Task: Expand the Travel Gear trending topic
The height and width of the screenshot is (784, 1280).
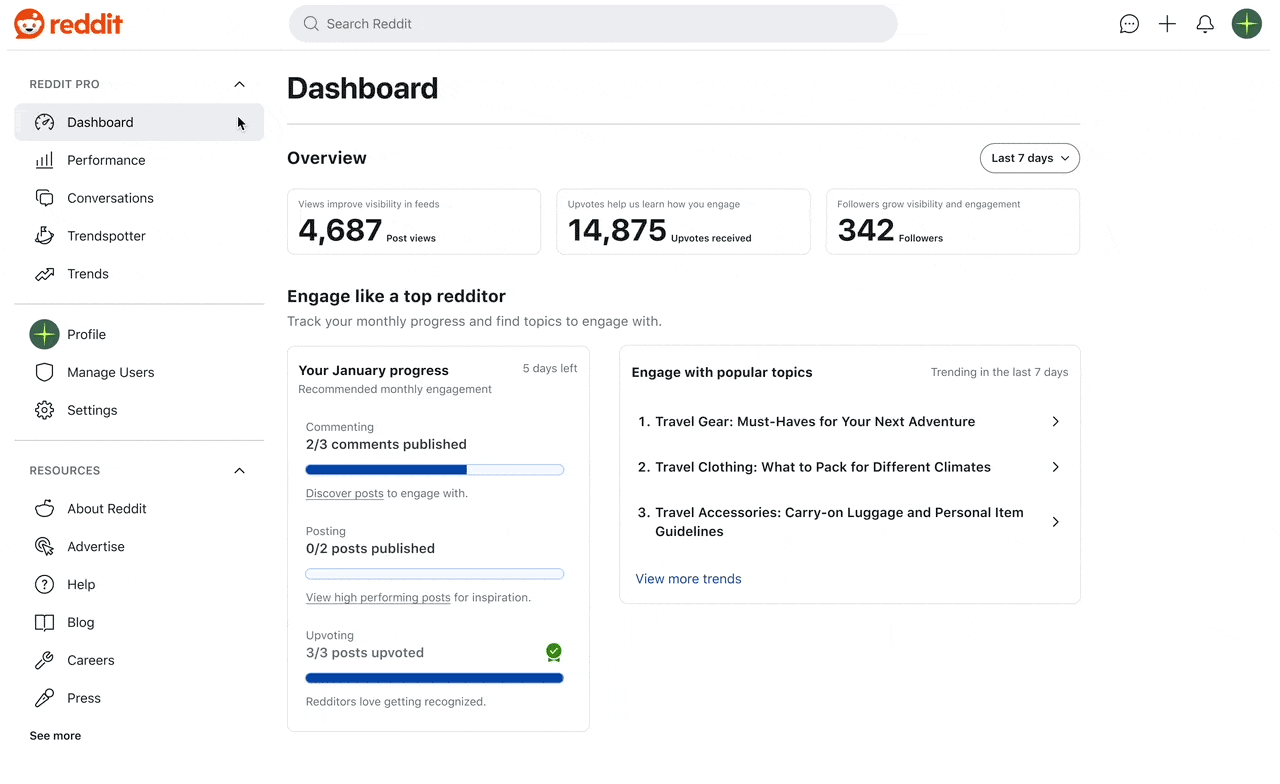Action: 1055,422
